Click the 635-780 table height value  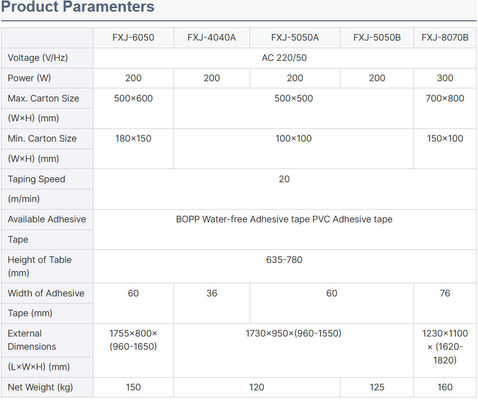click(284, 260)
